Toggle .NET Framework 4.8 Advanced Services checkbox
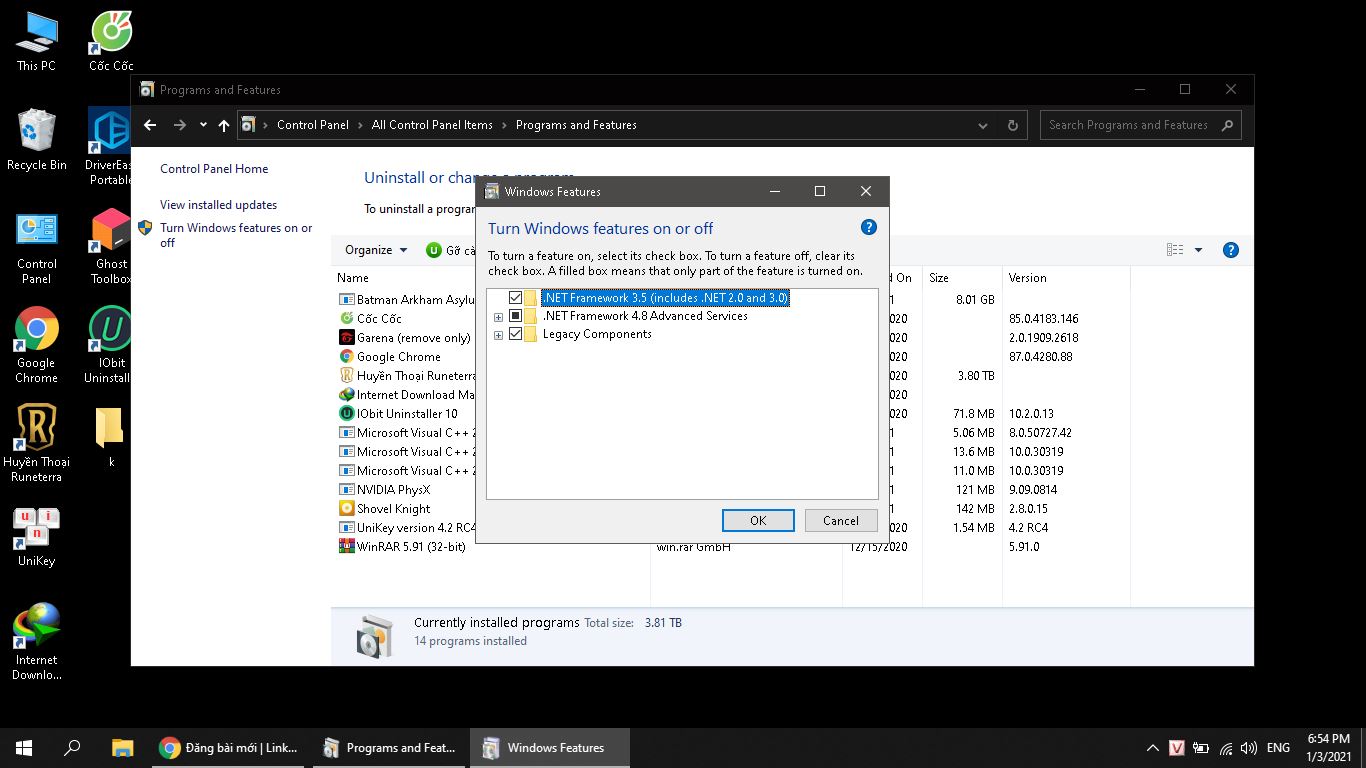The height and width of the screenshot is (768, 1366). tap(516, 316)
